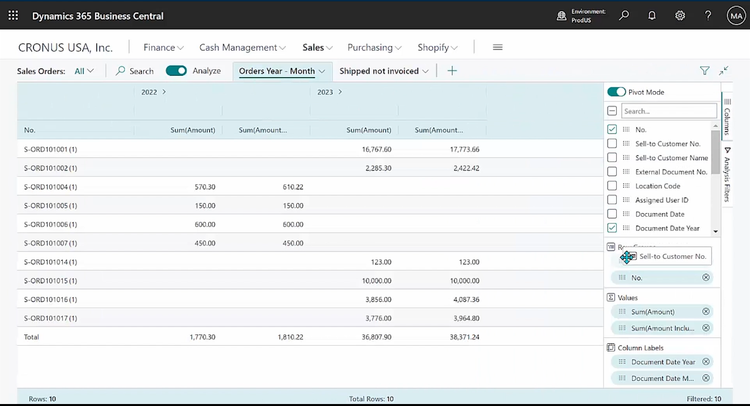Remove Document Date M... column label

click(x=706, y=378)
